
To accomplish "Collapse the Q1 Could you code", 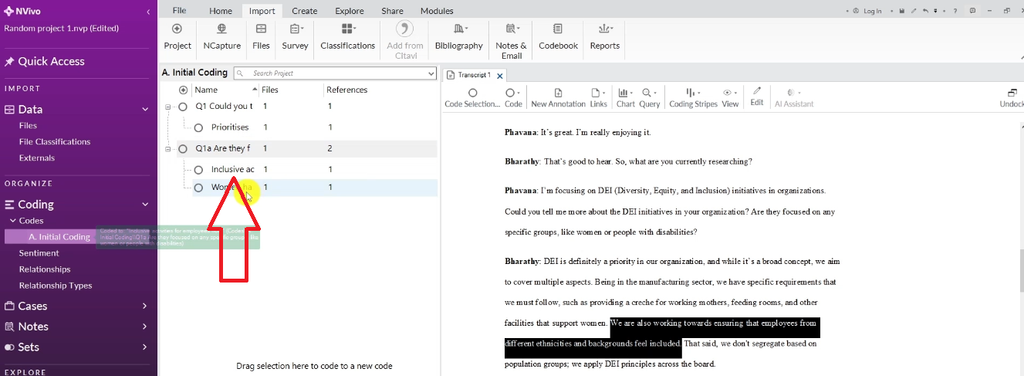I will (x=168, y=106).
